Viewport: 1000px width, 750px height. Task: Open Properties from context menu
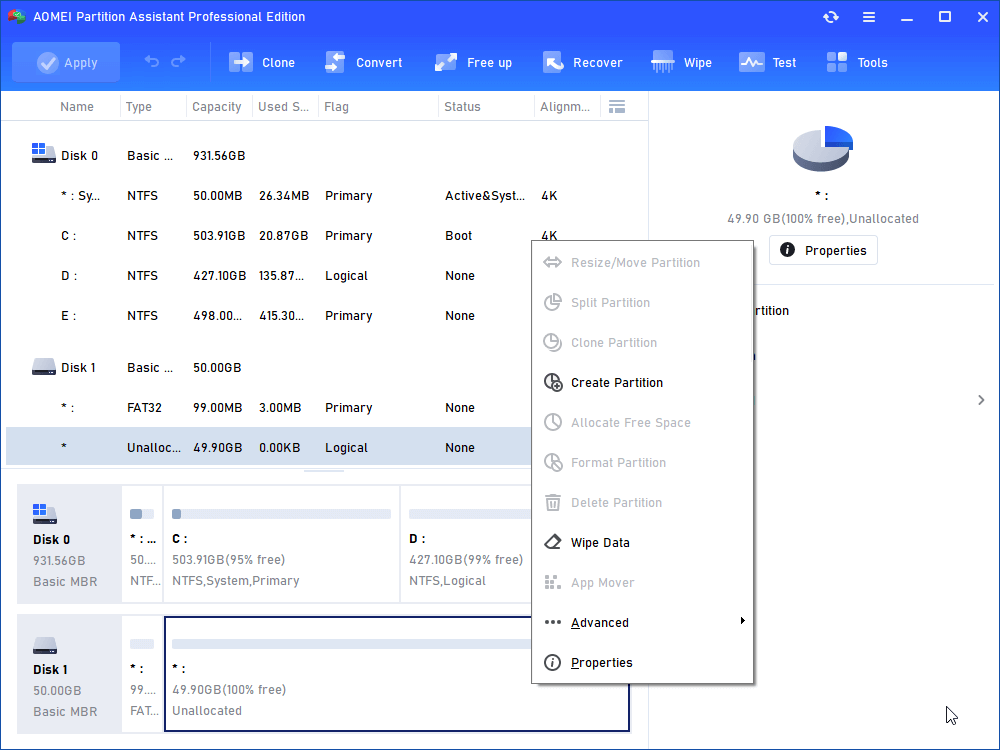point(642,663)
